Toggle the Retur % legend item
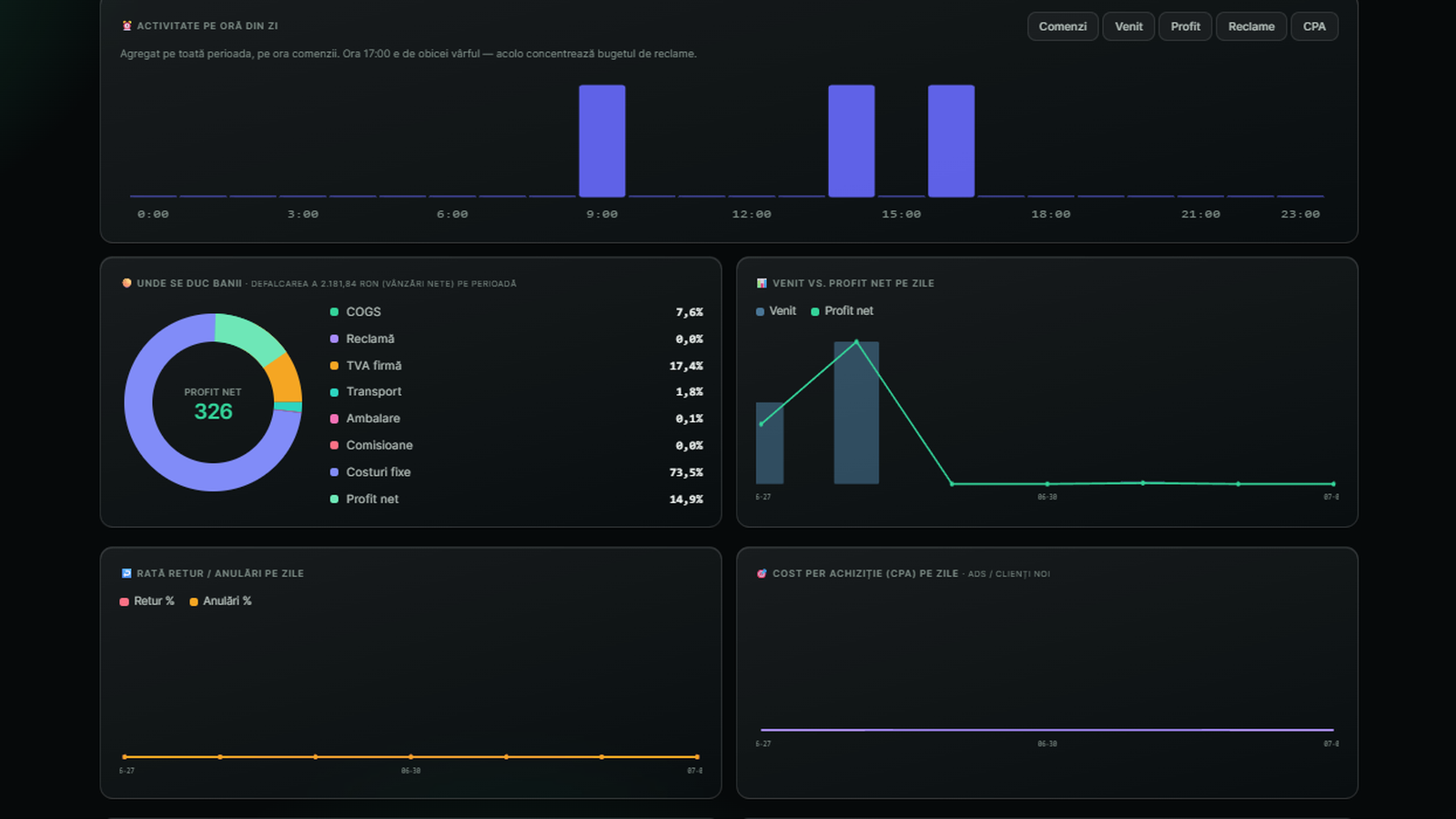Image resolution: width=1456 pixels, height=819 pixels. coord(147,602)
